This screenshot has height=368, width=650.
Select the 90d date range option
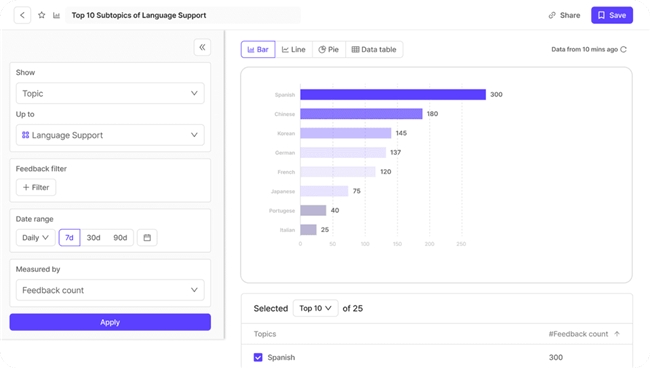click(120, 237)
